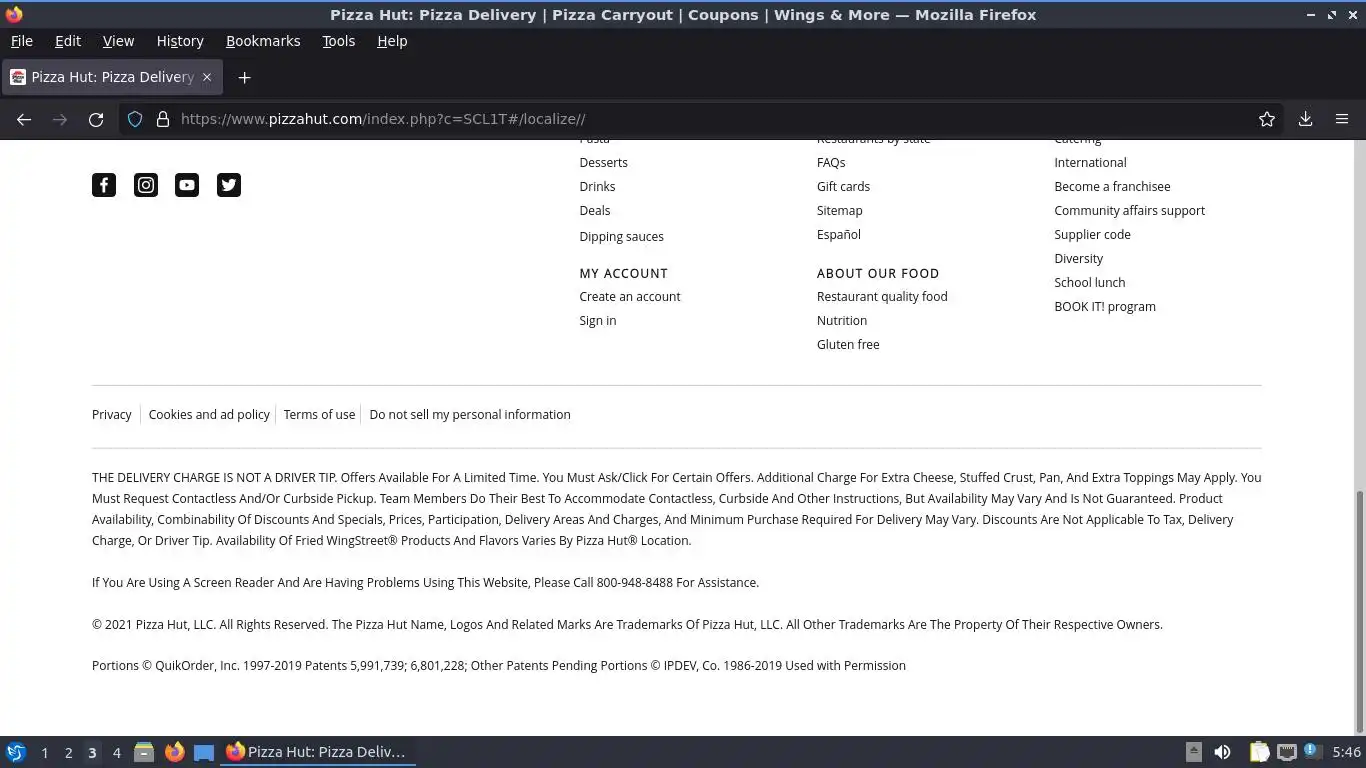Open the Supplier code link
Viewport: 1366px width, 768px height.
1092,234
